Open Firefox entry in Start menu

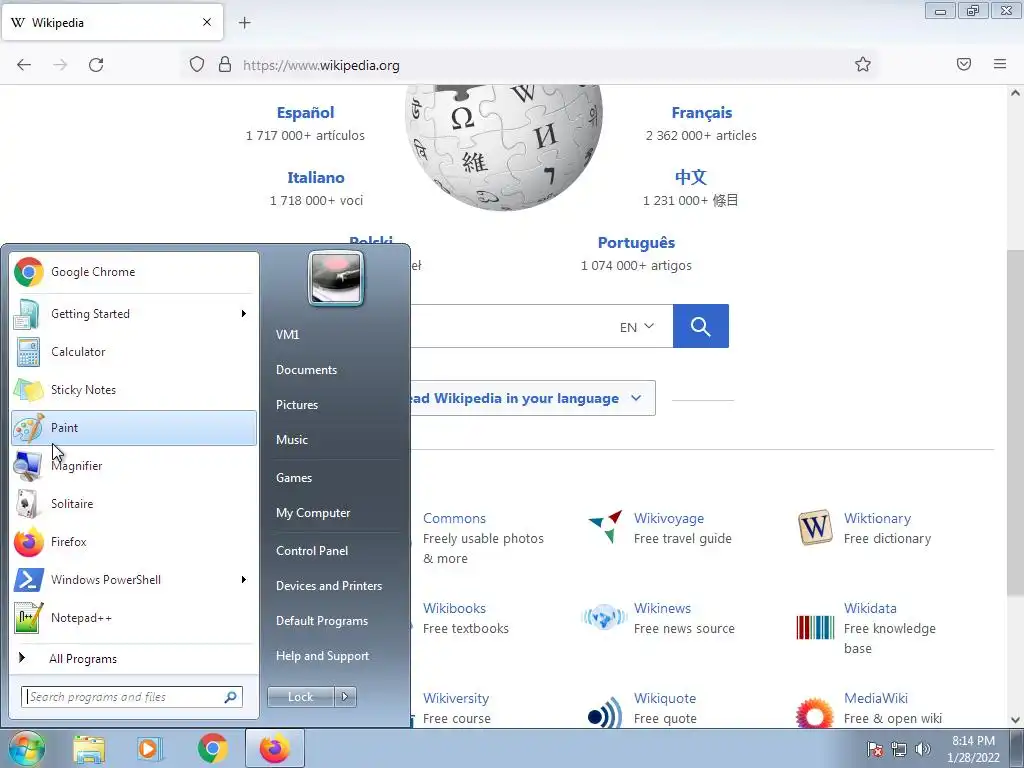pyautogui.click(x=134, y=541)
